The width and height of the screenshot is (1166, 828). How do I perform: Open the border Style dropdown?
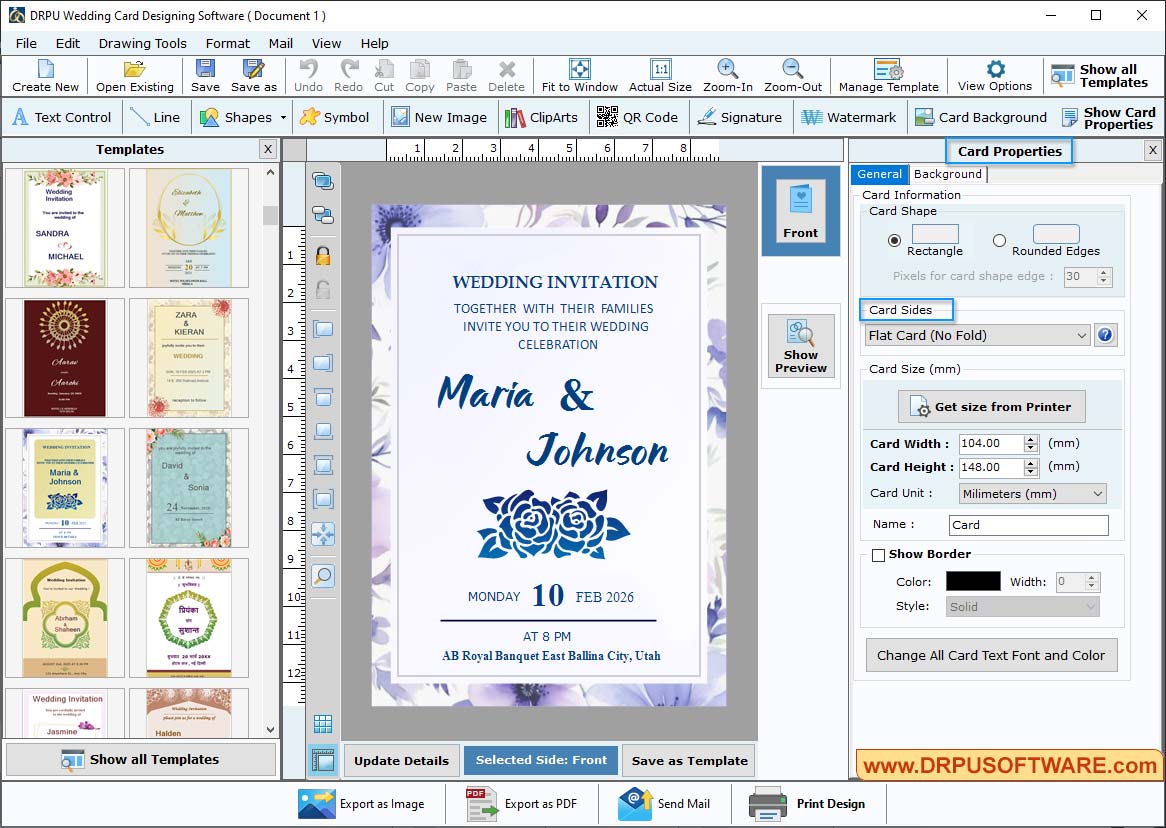(x=1022, y=606)
